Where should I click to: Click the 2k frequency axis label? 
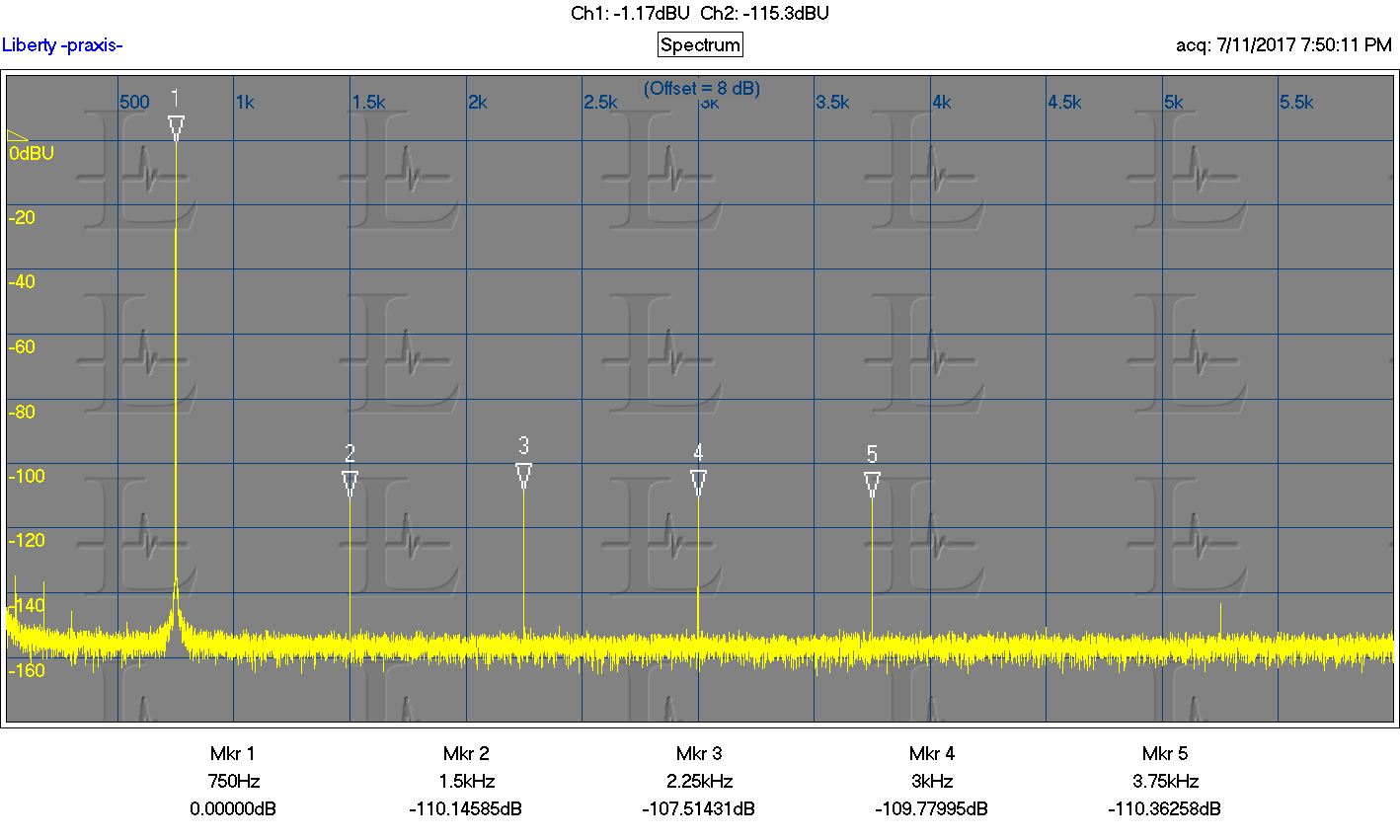pyautogui.click(x=478, y=102)
